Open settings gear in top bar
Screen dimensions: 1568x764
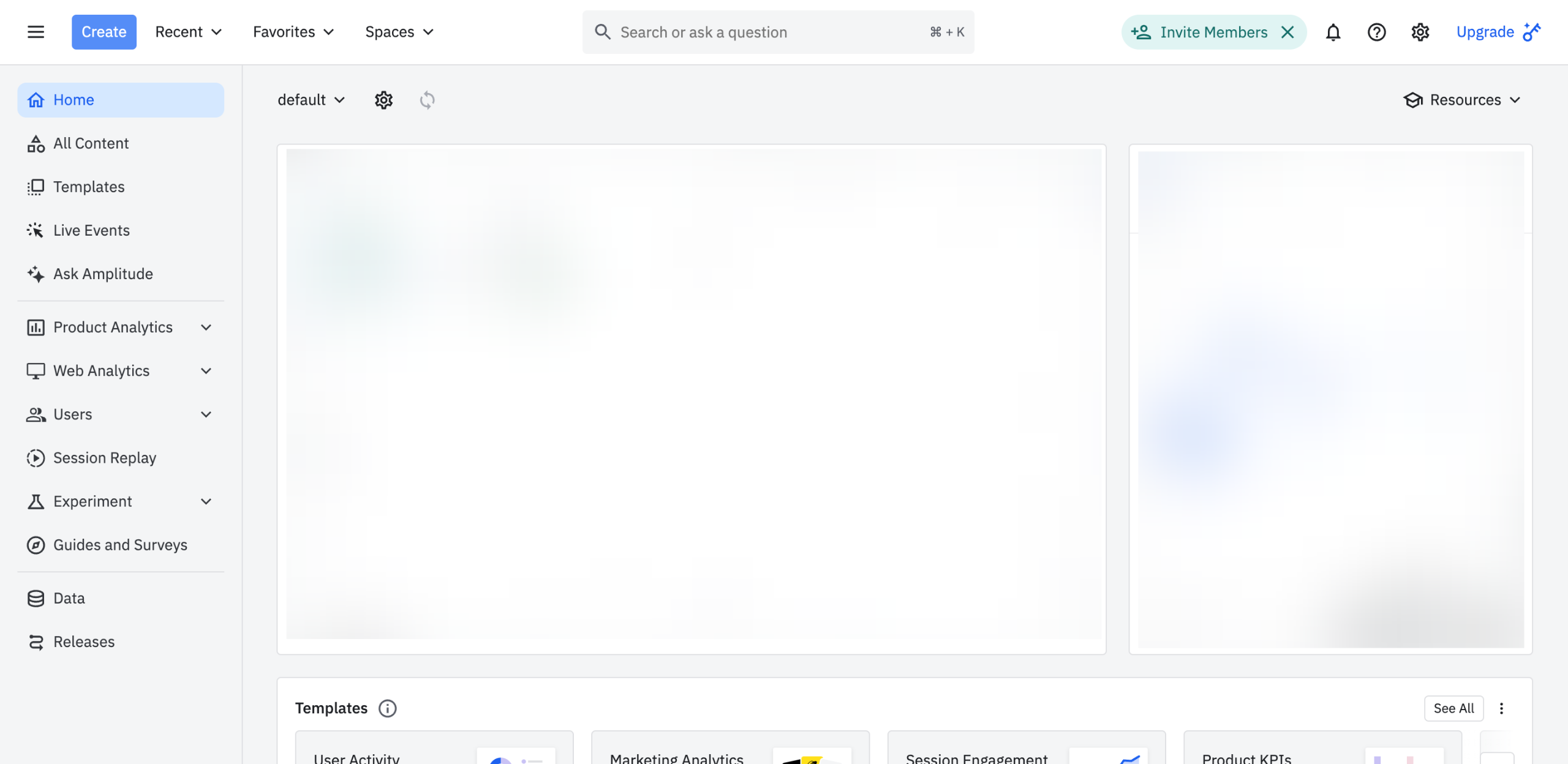click(1420, 32)
